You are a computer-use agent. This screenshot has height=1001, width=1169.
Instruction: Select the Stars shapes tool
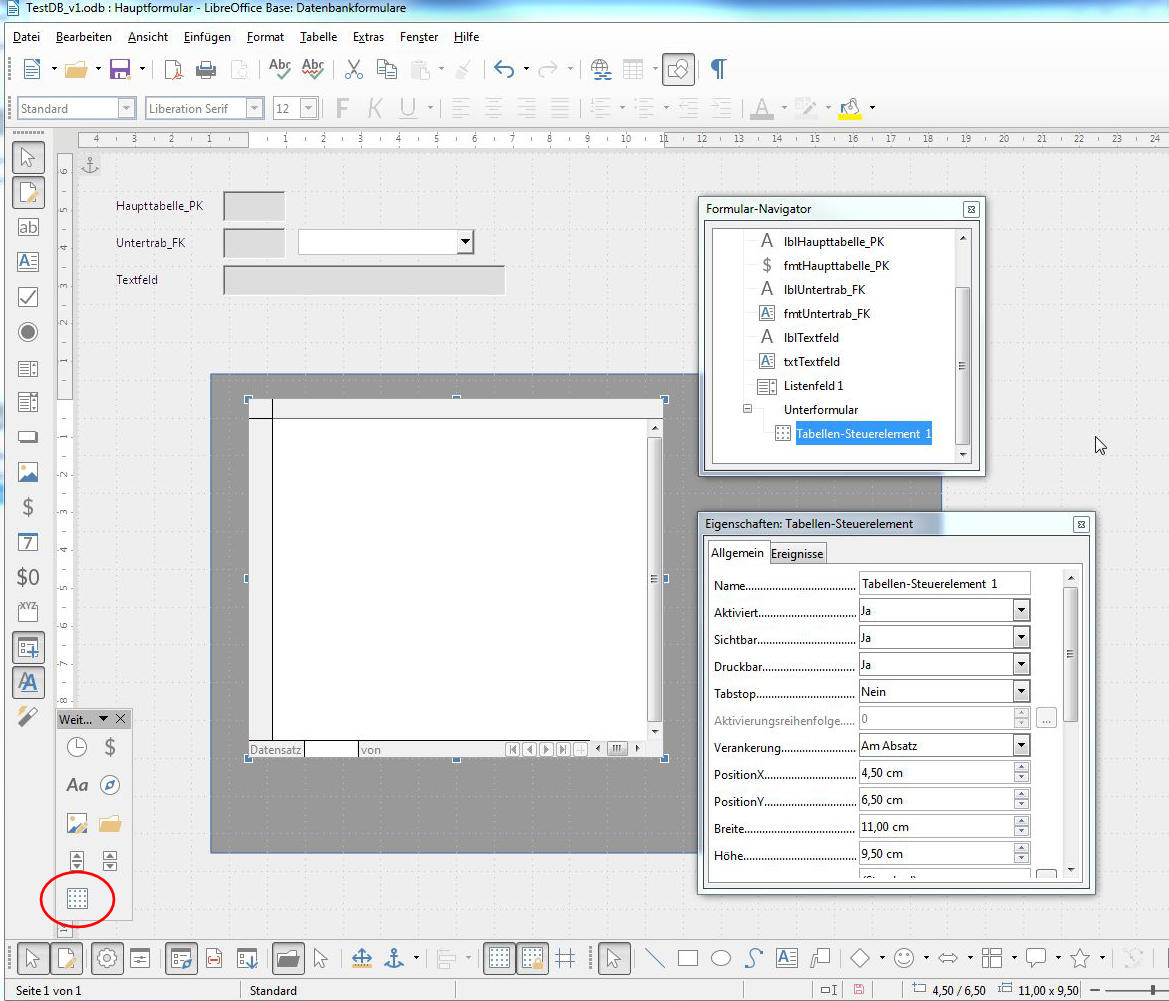coord(1080,959)
